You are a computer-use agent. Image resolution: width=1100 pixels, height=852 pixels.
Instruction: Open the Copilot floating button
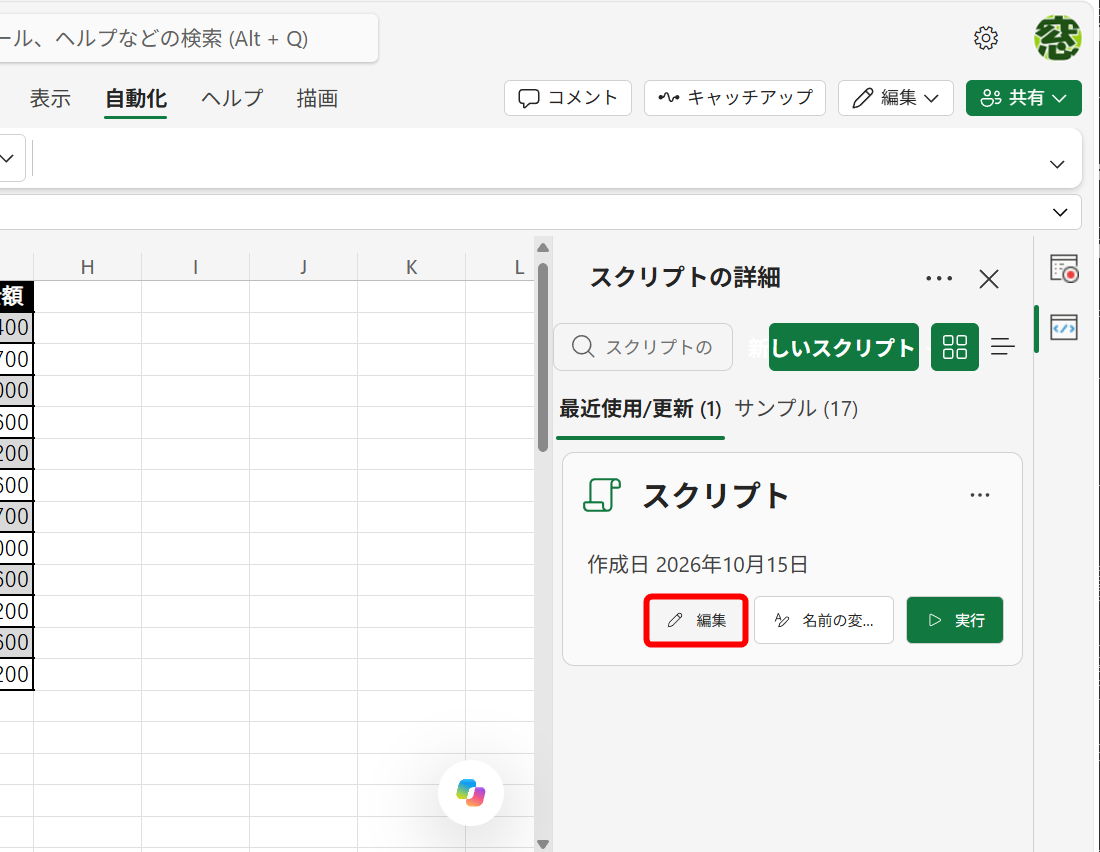click(471, 793)
